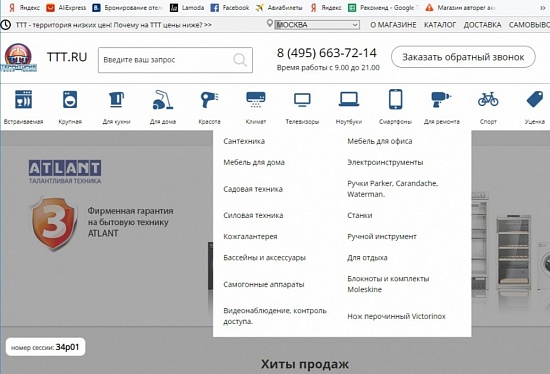This screenshot has width=550, height=374.
Task: Open the Климат air conditioner icon
Action: pos(256,100)
